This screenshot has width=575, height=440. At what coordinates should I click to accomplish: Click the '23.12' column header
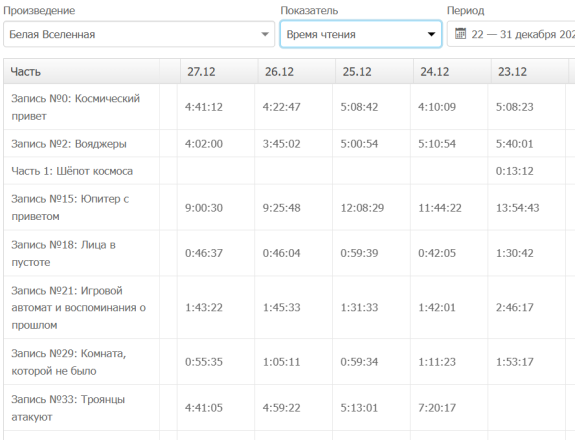point(530,72)
